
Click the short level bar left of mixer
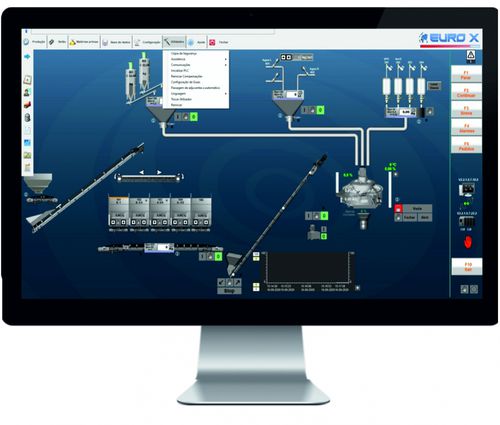(337, 182)
